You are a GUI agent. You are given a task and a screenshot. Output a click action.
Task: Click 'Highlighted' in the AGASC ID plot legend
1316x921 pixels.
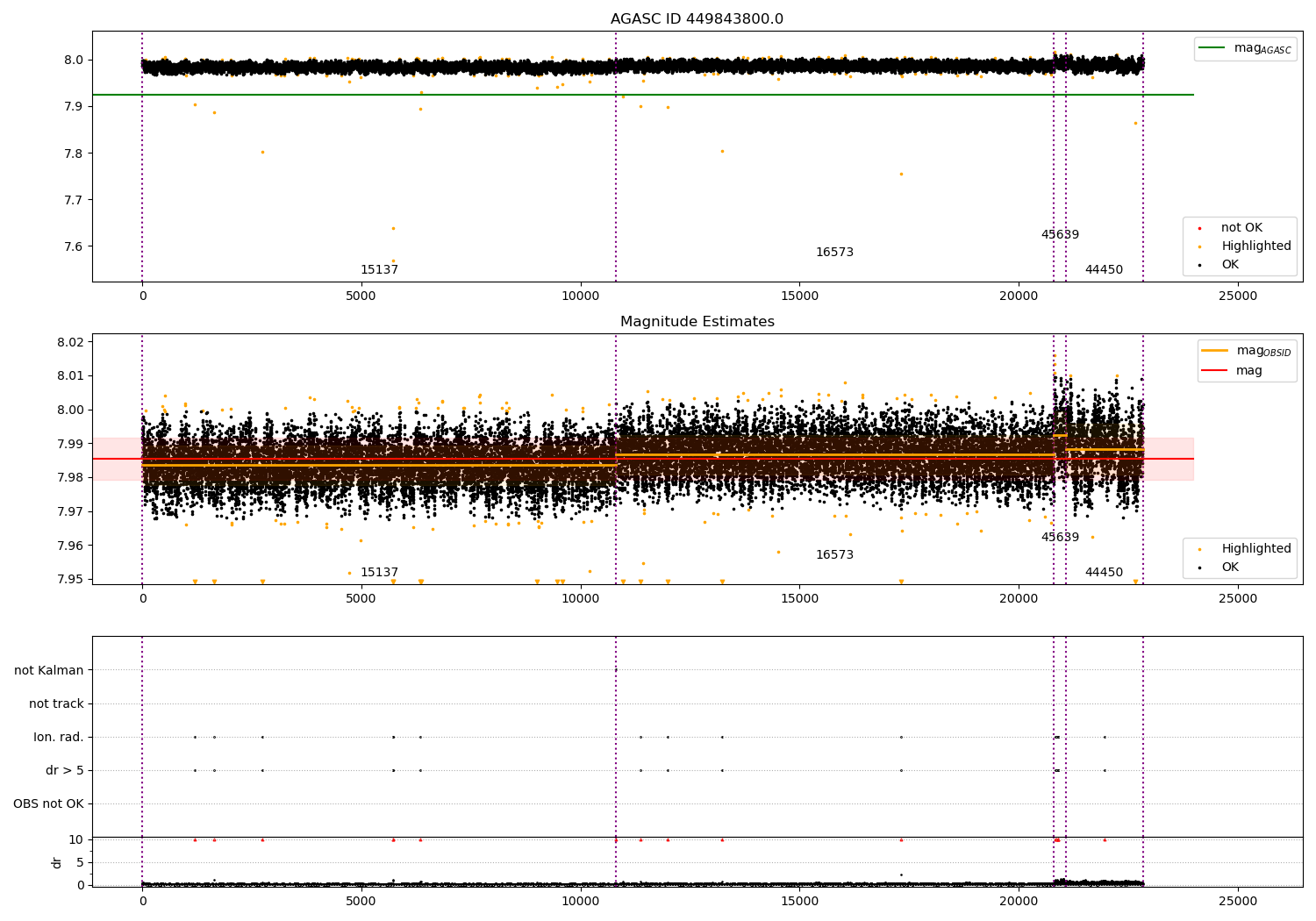(1256, 246)
